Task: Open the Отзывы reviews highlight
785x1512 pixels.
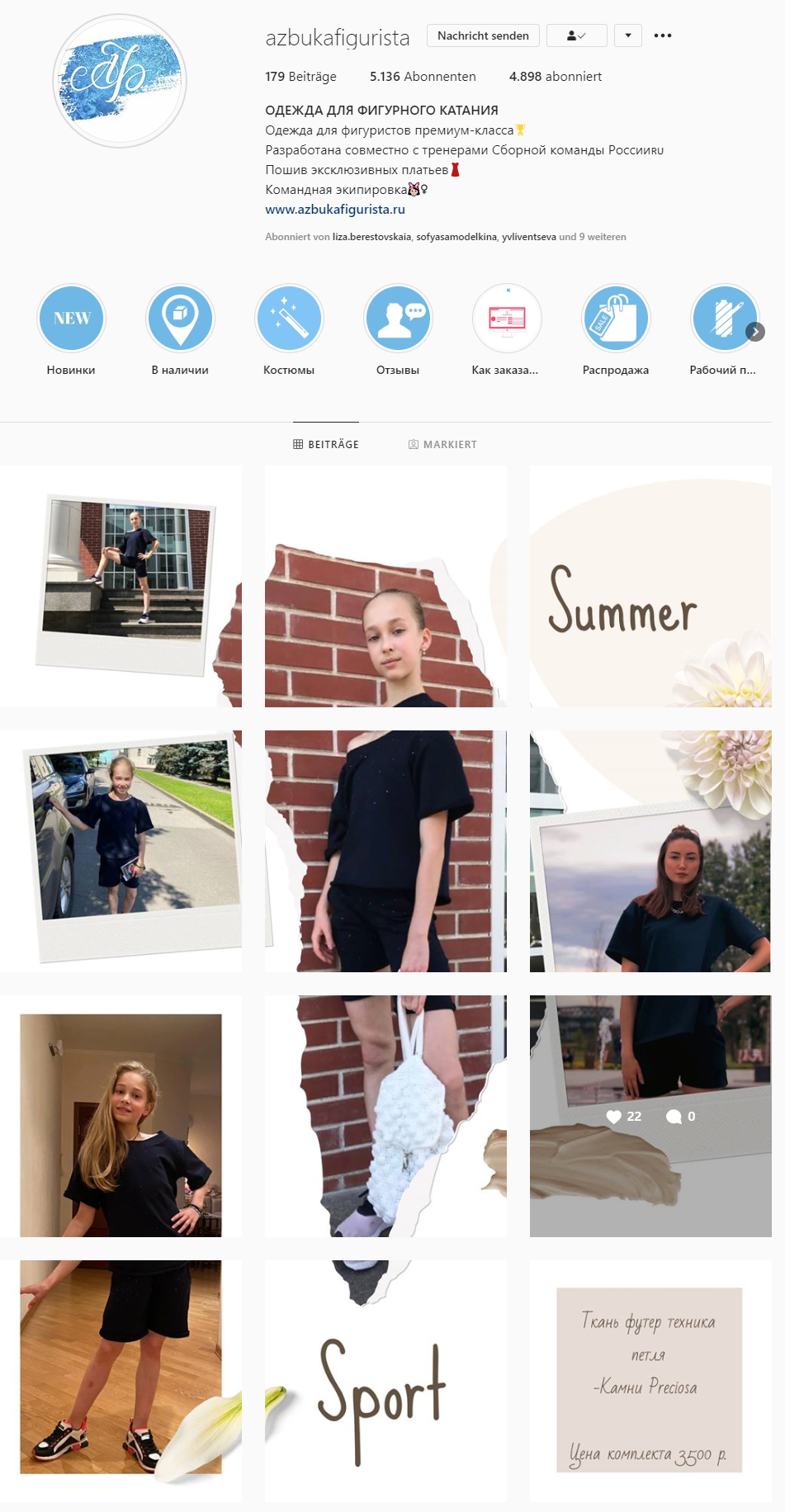Action: click(398, 319)
